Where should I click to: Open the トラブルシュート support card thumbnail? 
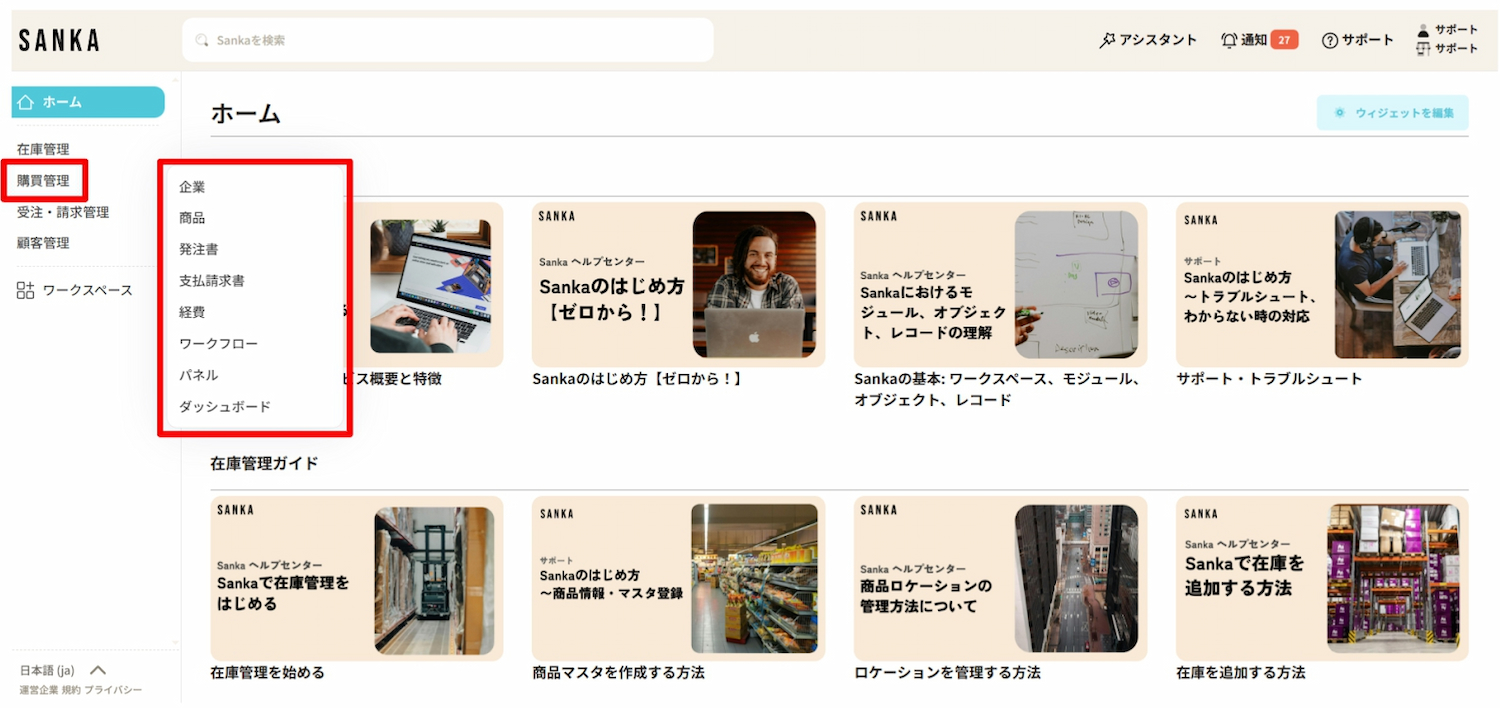[1322, 284]
